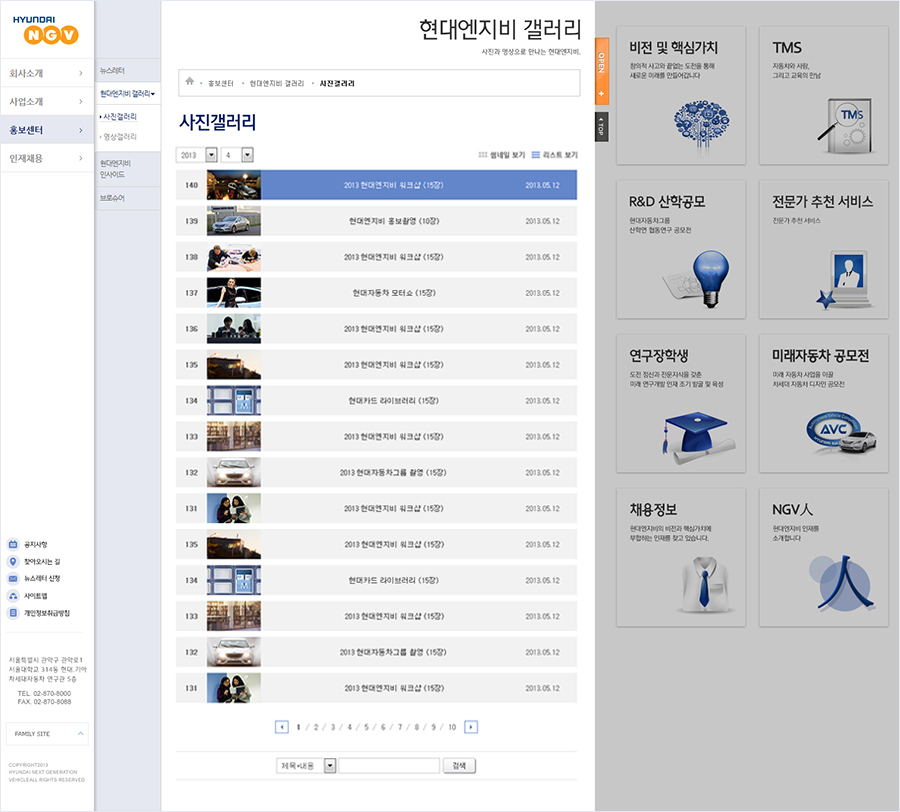Expand the FAMILY SITE dropdown
The width and height of the screenshot is (900, 812).
tap(48, 734)
